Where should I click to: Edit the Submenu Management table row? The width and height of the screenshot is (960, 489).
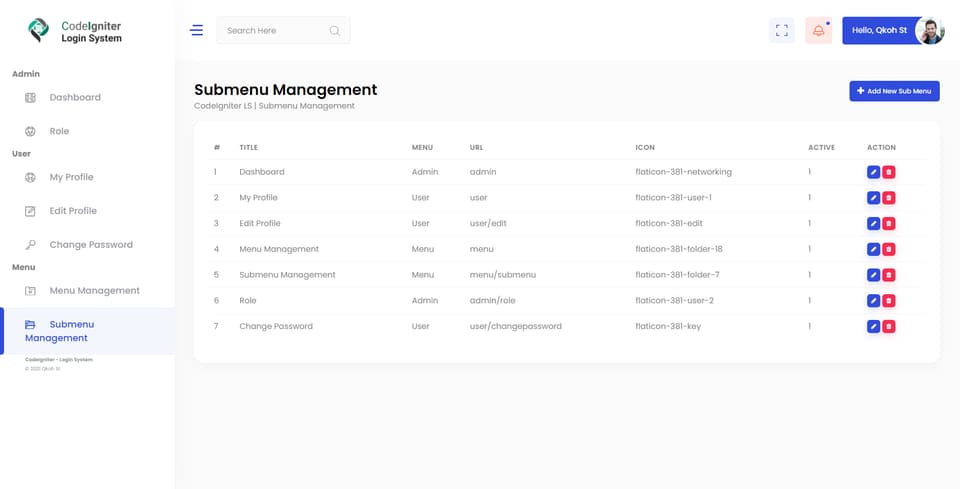pos(874,275)
